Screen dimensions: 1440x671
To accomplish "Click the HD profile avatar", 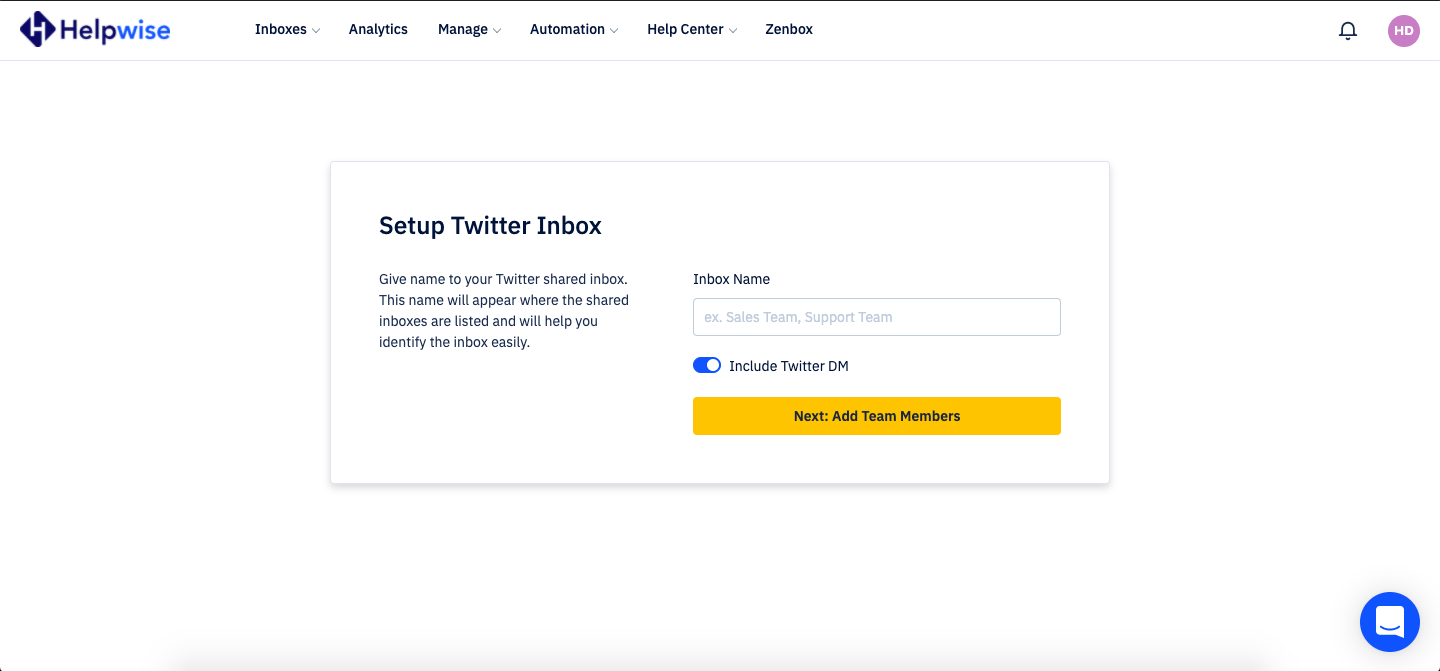I will click(x=1403, y=31).
